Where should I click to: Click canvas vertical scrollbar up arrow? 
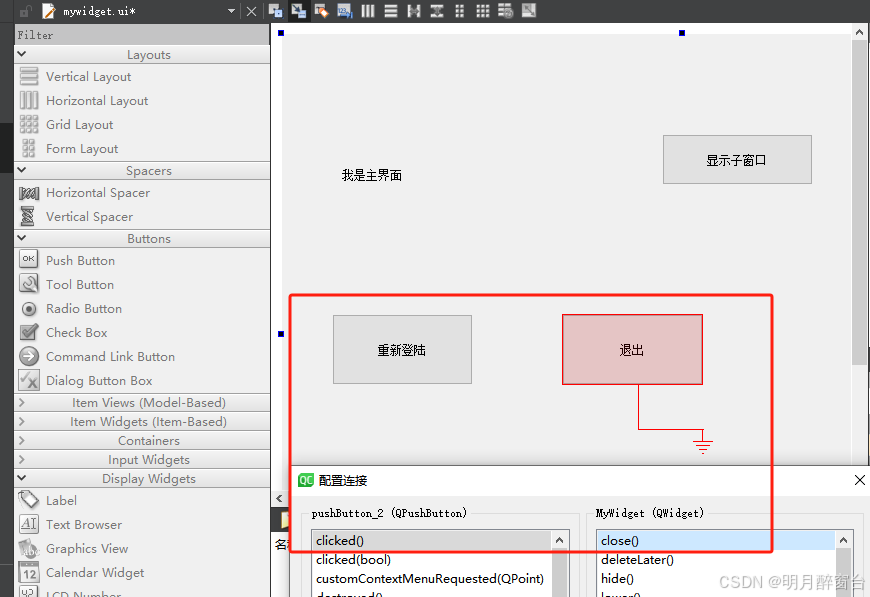click(859, 32)
